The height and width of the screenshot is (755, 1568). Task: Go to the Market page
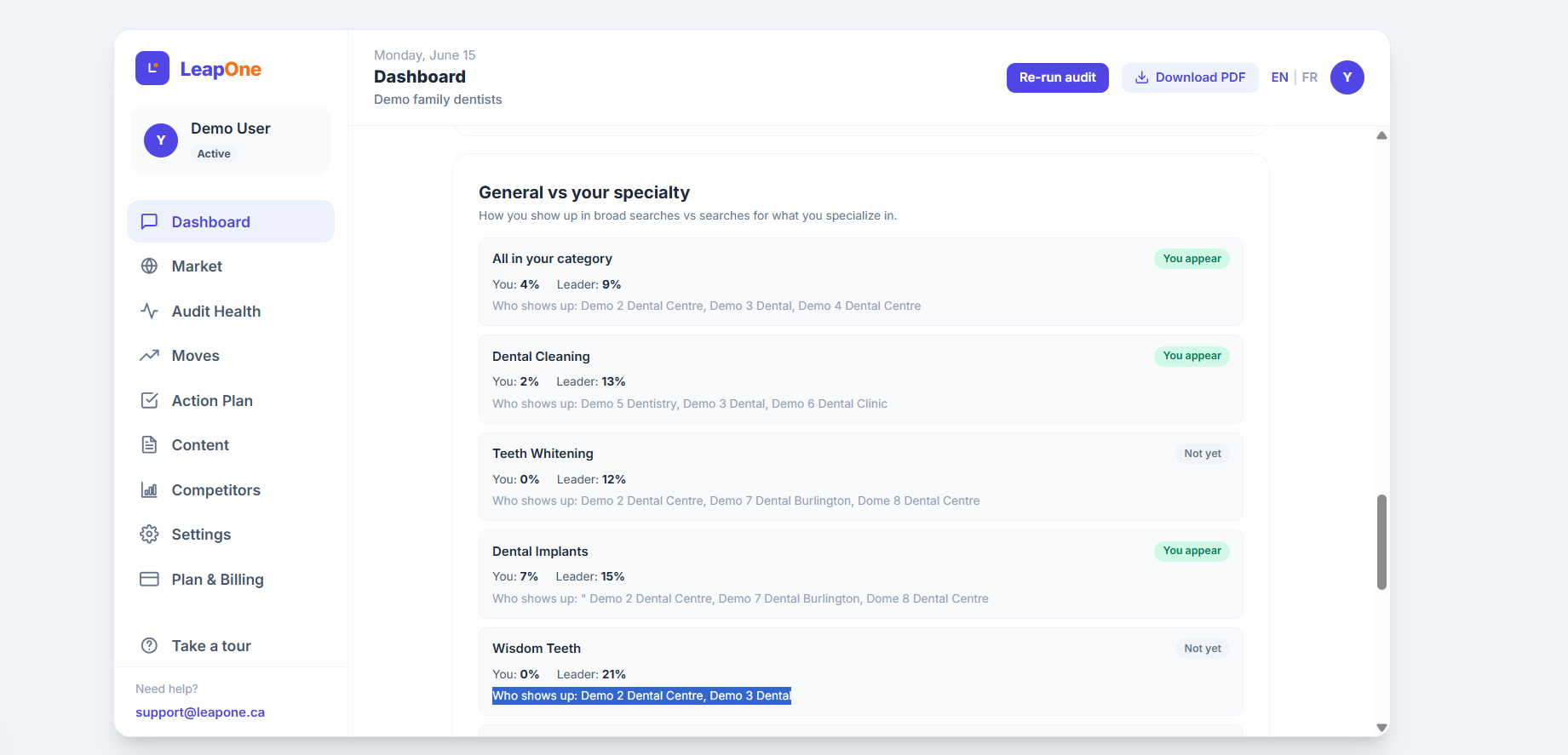click(x=231, y=266)
